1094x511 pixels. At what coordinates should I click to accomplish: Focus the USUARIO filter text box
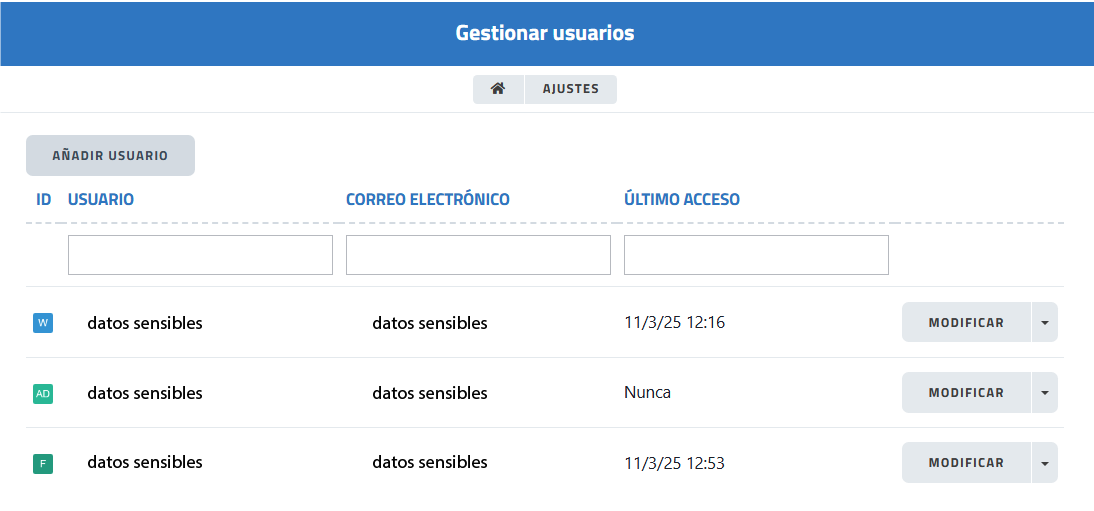[200, 255]
